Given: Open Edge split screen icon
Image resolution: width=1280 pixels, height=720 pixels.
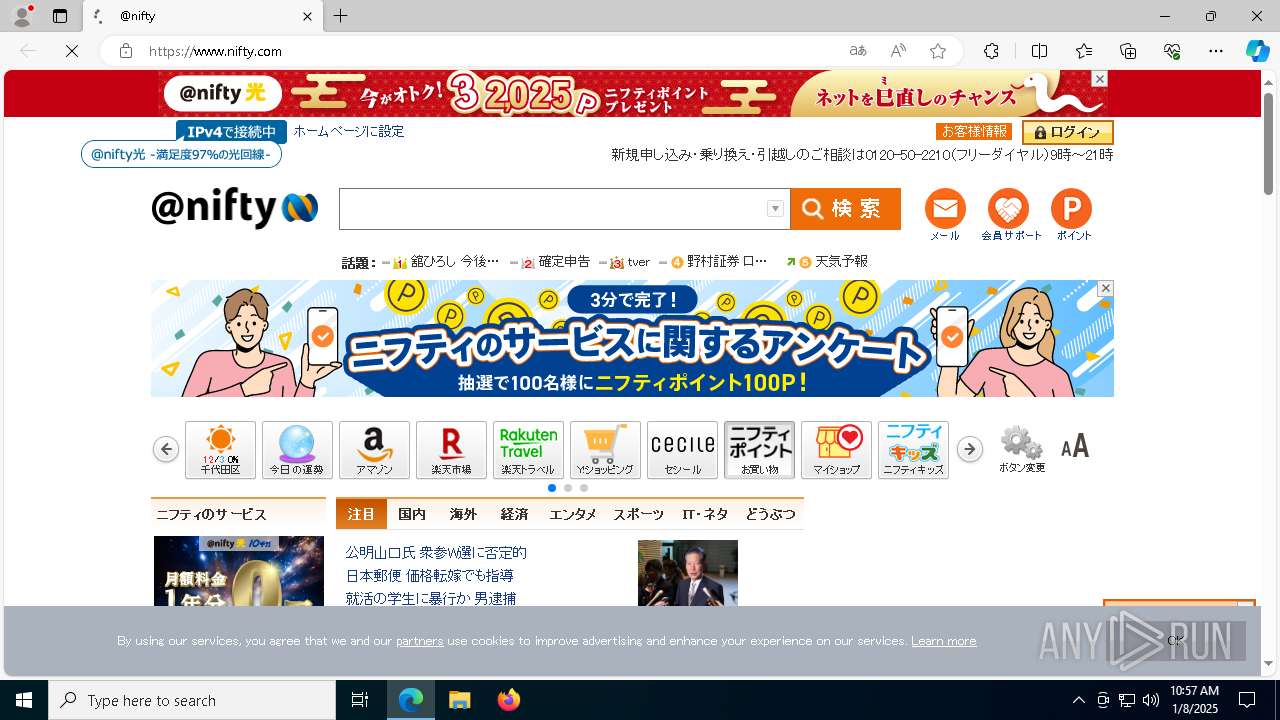Looking at the screenshot, I should click(x=1039, y=51).
